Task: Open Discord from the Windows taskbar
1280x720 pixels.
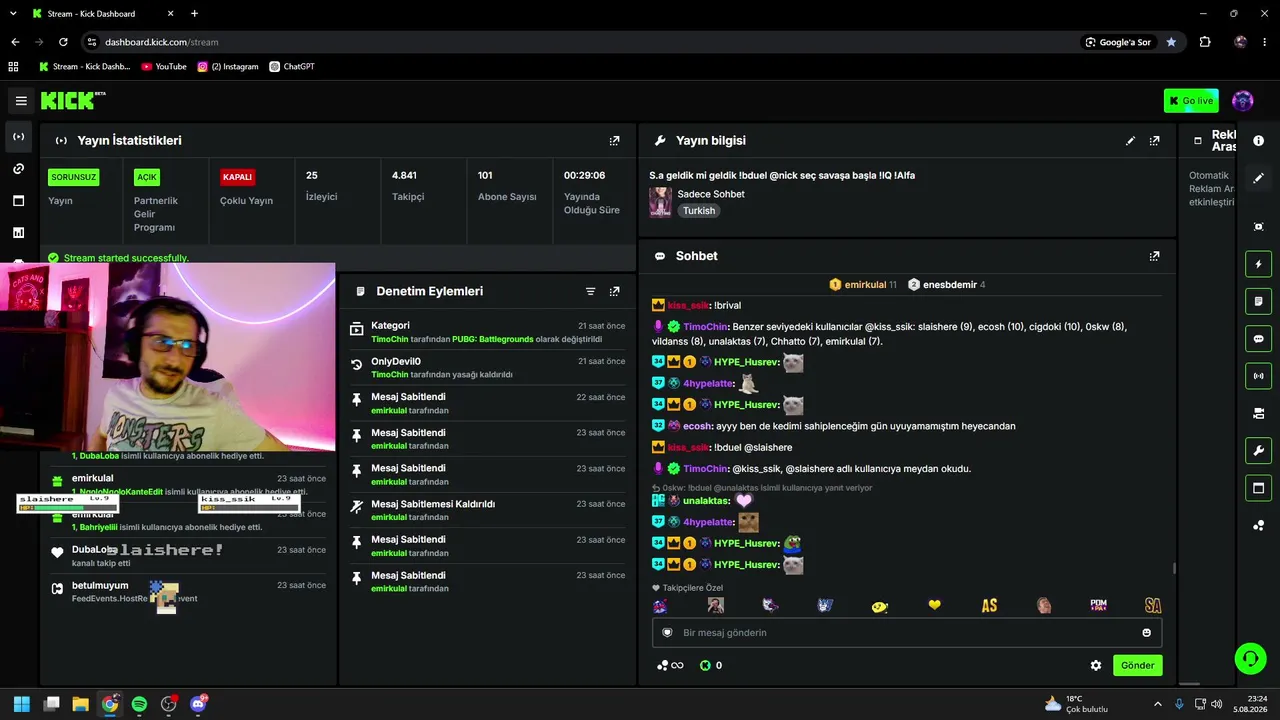Action: pos(198,704)
